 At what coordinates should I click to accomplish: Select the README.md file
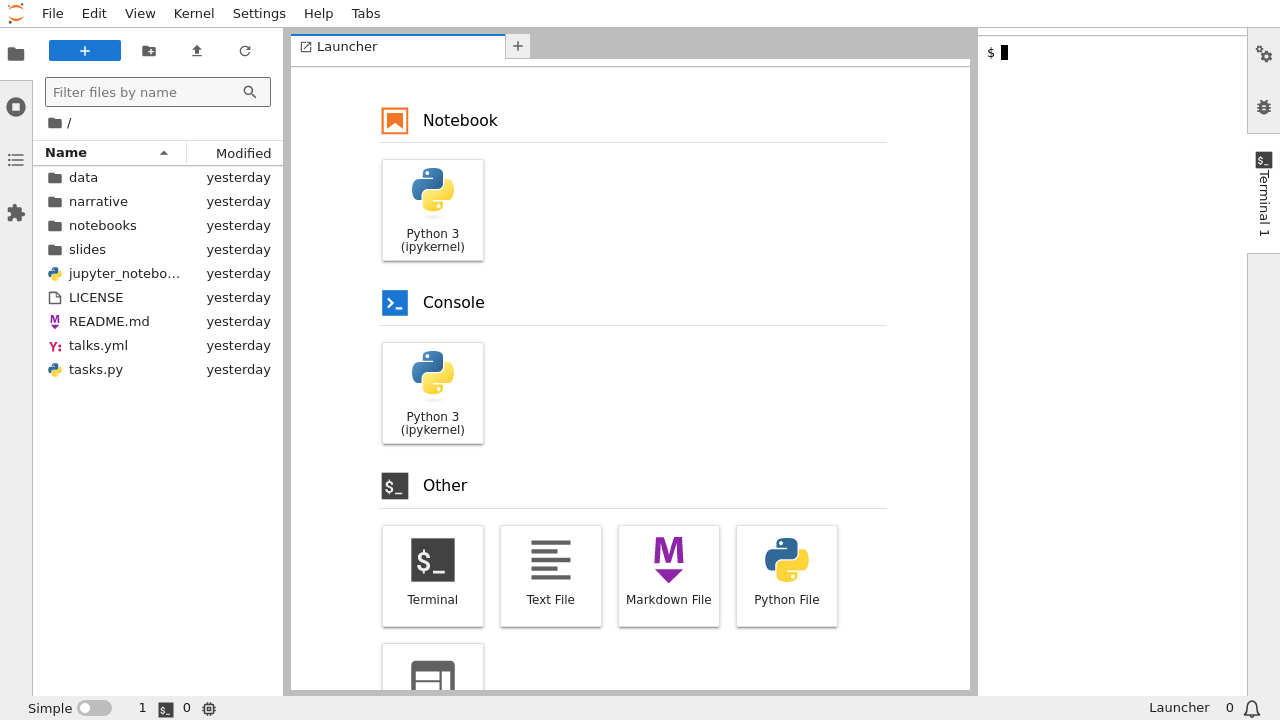coord(158,321)
